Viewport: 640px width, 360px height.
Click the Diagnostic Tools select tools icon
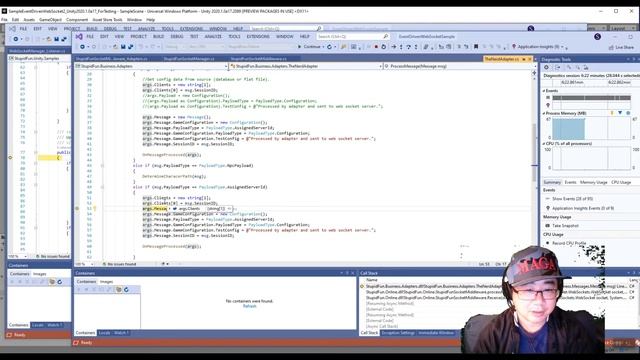click(x=558, y=67)
